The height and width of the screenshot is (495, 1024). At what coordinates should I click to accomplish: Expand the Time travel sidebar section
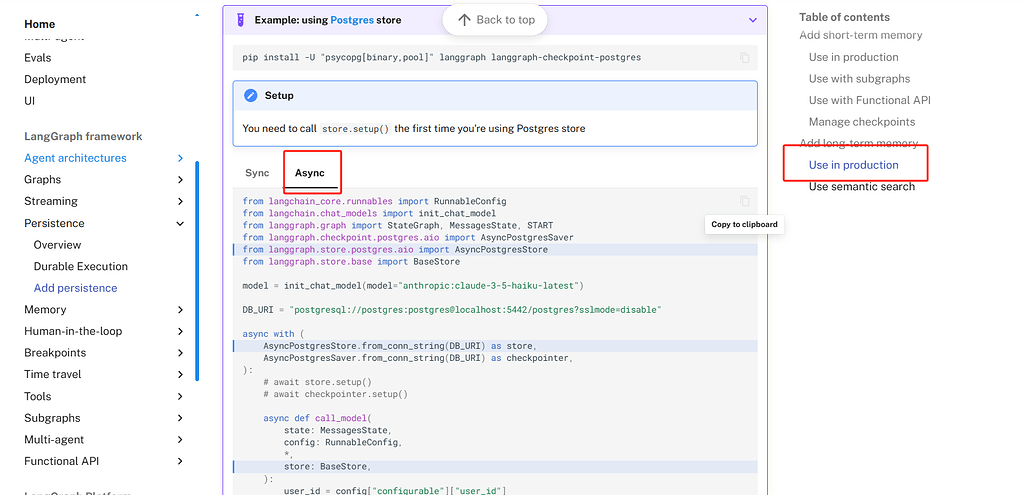pos(180,374)
